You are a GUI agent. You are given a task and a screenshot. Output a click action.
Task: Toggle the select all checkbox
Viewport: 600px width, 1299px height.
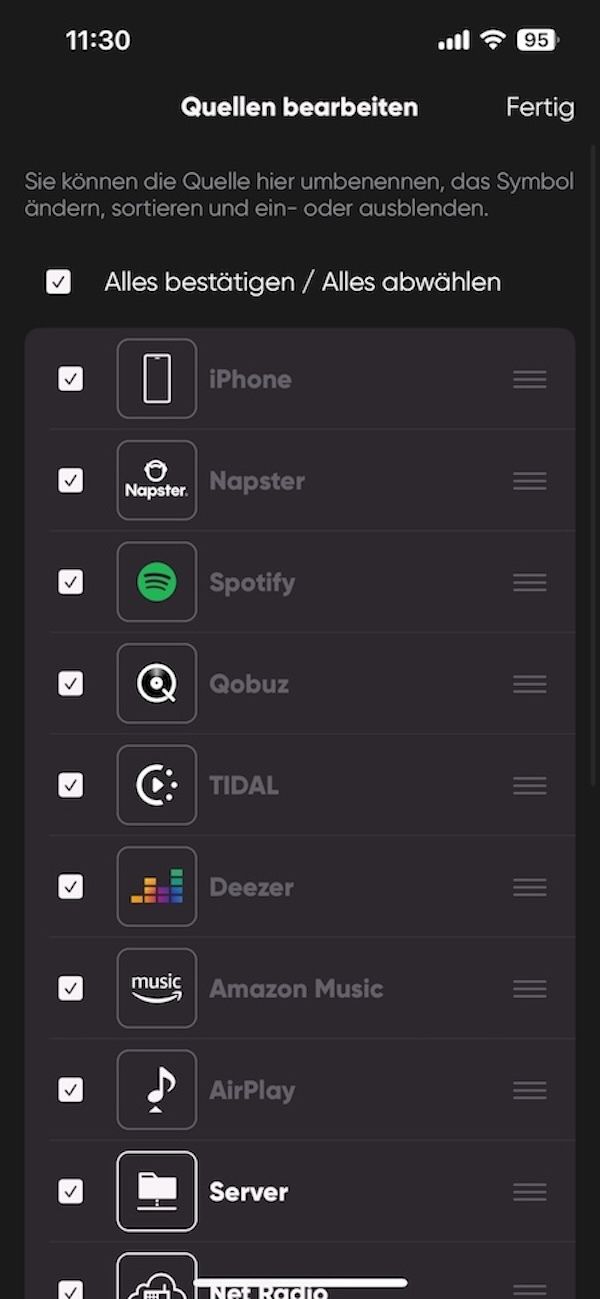coord(59,282)
